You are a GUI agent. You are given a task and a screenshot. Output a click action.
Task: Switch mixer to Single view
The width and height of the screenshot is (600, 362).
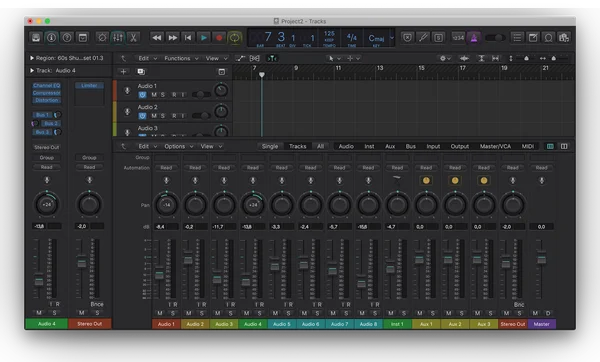pyautogui.click(x=270, y=146)
